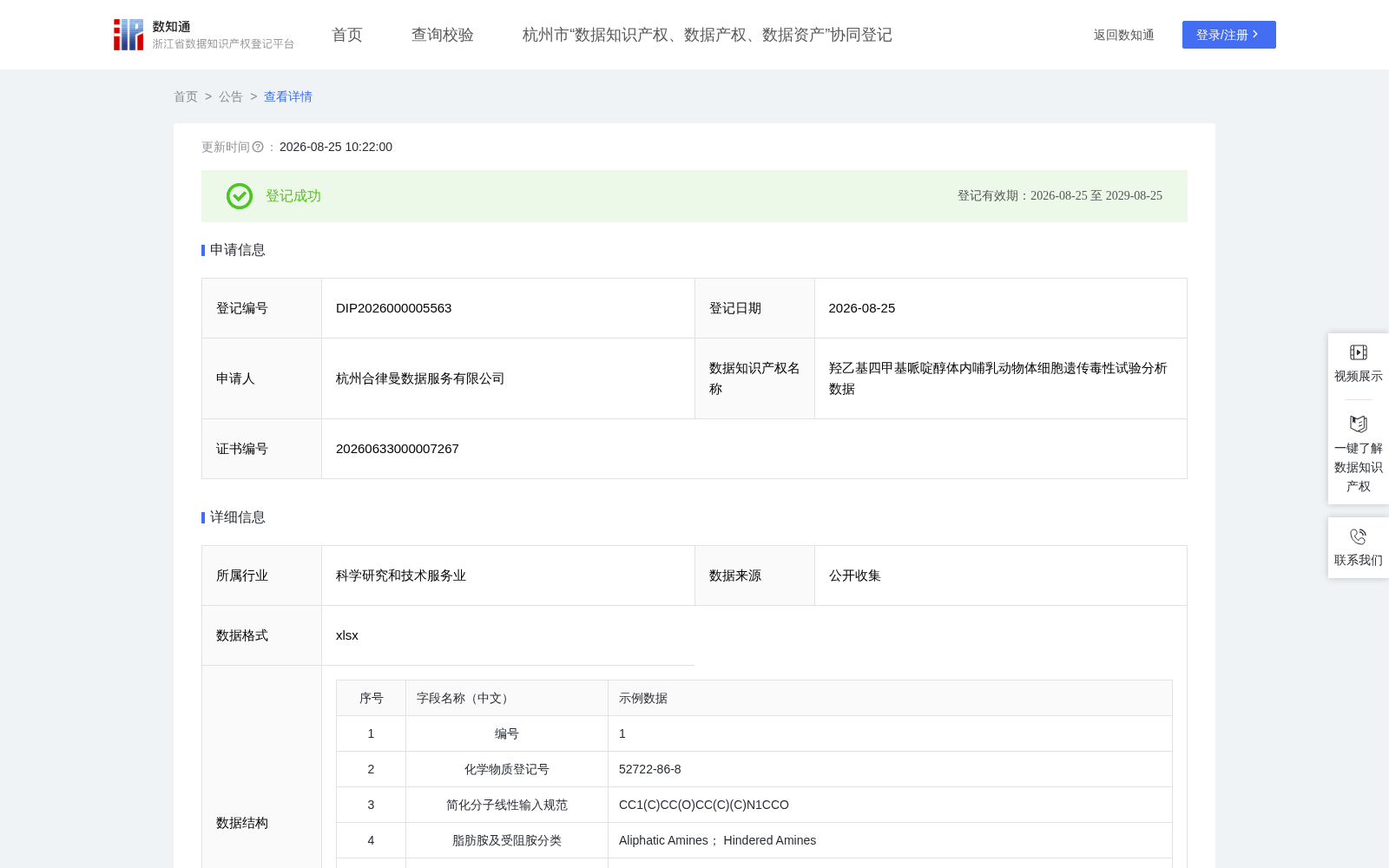Click the 申请信息 section heading

pos(238,250)
